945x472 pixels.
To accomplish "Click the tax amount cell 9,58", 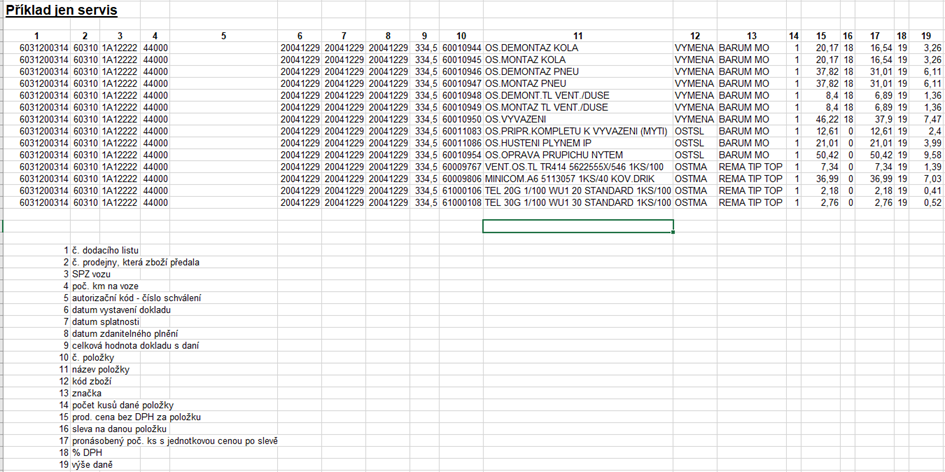I will pyautogui.click(x=930, y=155).
